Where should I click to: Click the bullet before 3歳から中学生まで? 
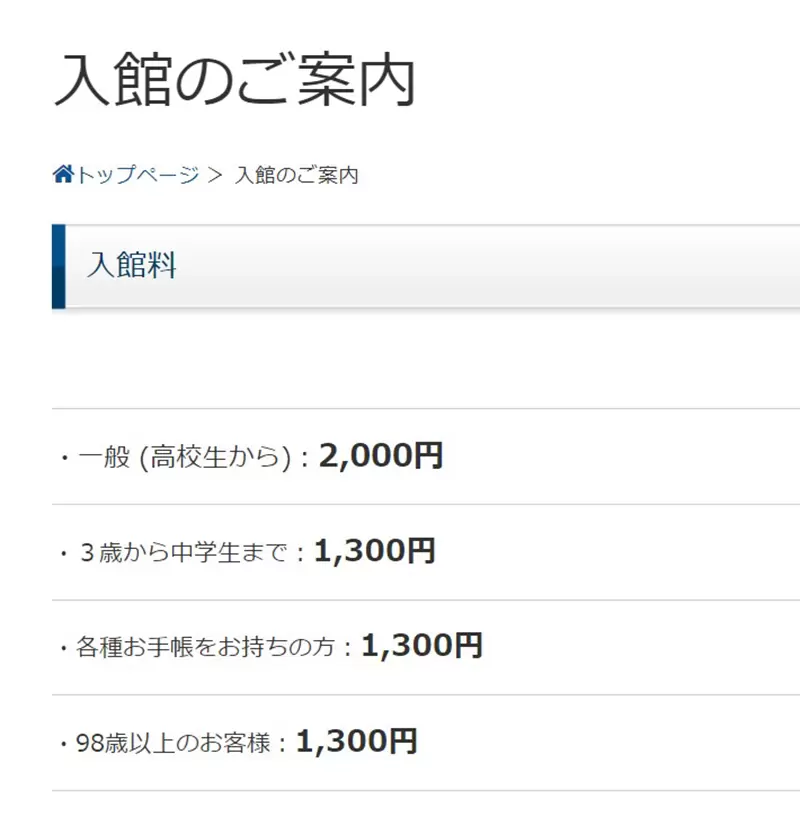click(64, 553)
